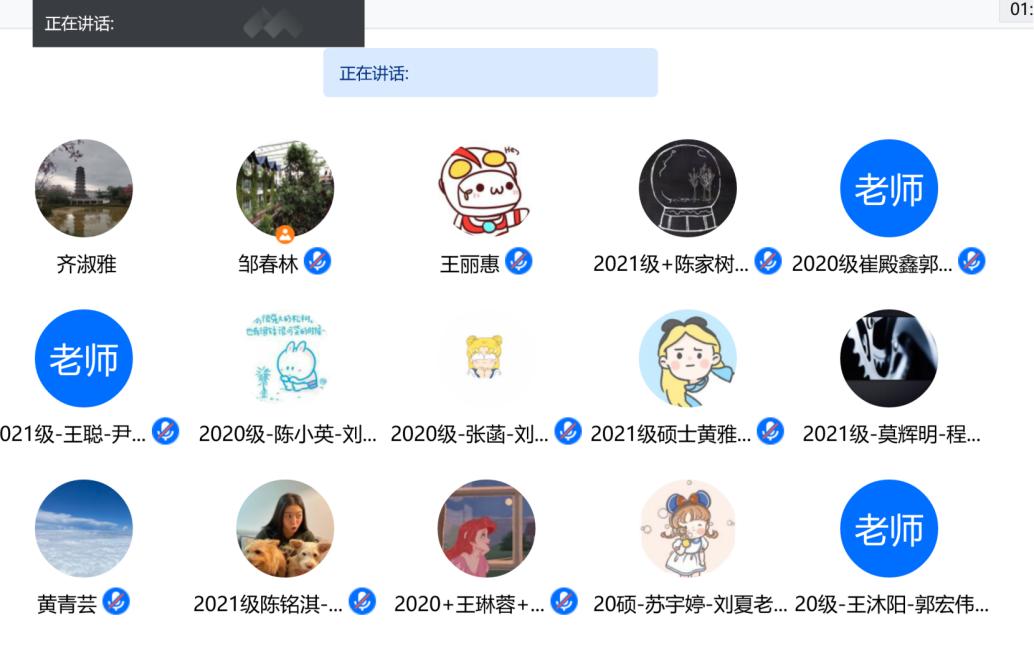1034x671 pixels.
Task: Click muted mic icon beside 王丽惠
Action: pyautogui.click(x=519, y=262)
